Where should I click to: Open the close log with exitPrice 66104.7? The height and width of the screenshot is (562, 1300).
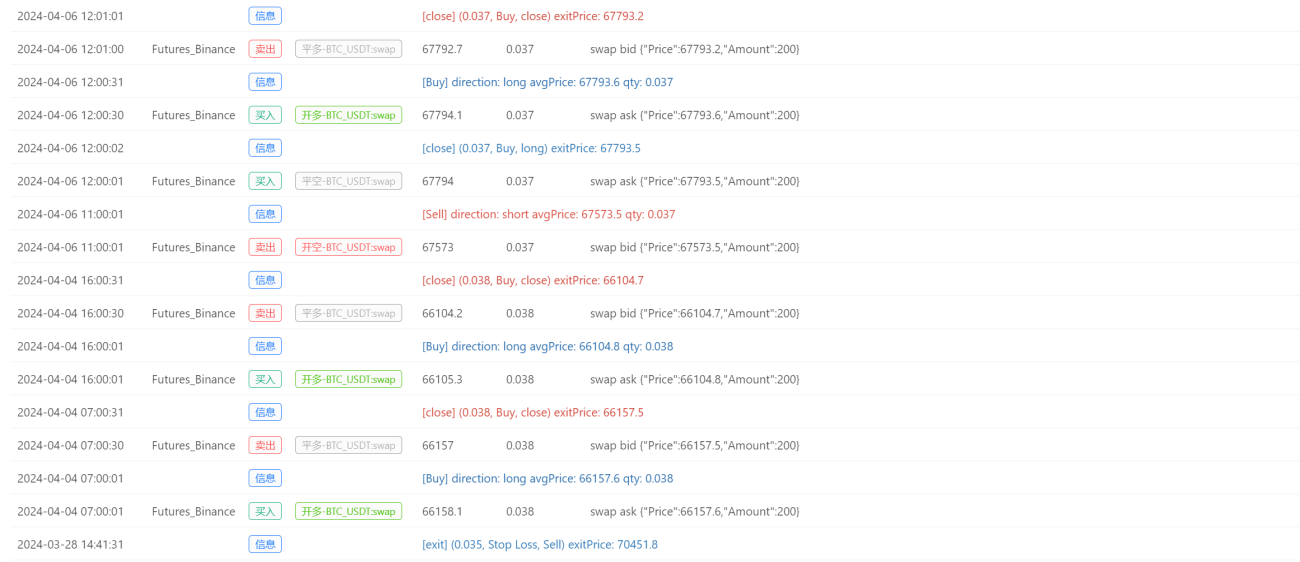tap(533, 280)
